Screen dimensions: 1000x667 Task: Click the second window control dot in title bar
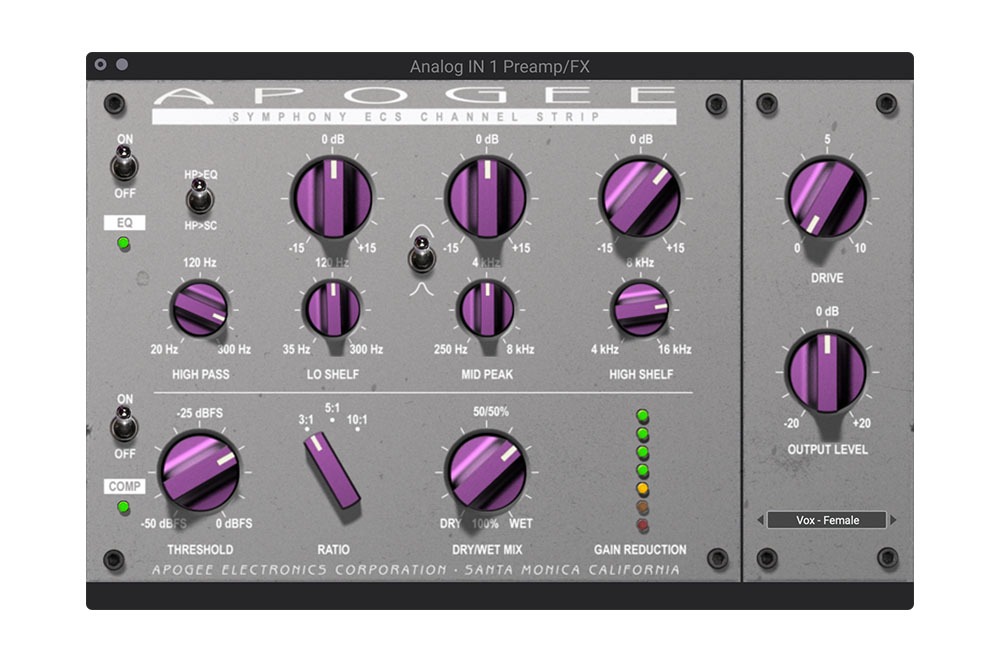tap(122, 64)
